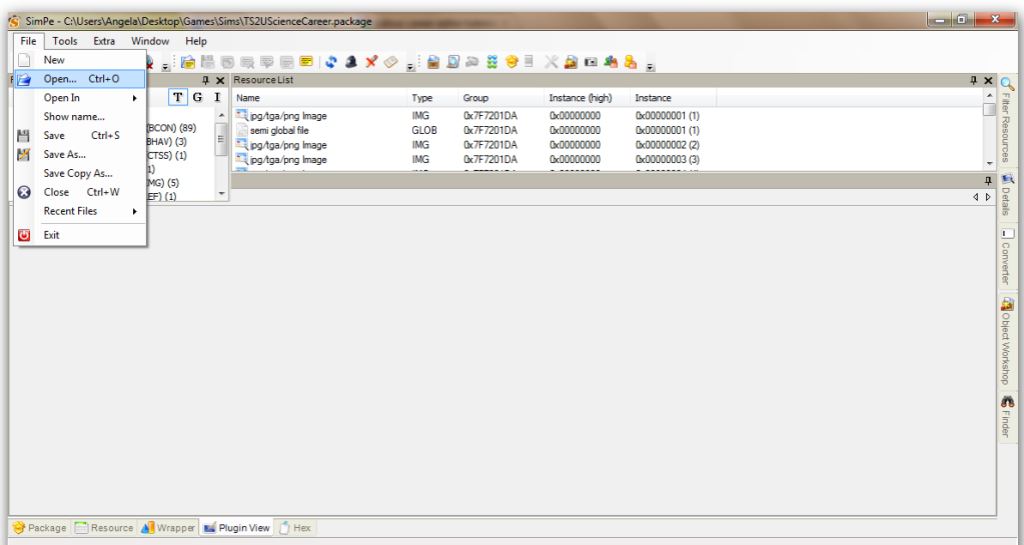
Task: Toggle the G group view button
Action: coord(197,97)
